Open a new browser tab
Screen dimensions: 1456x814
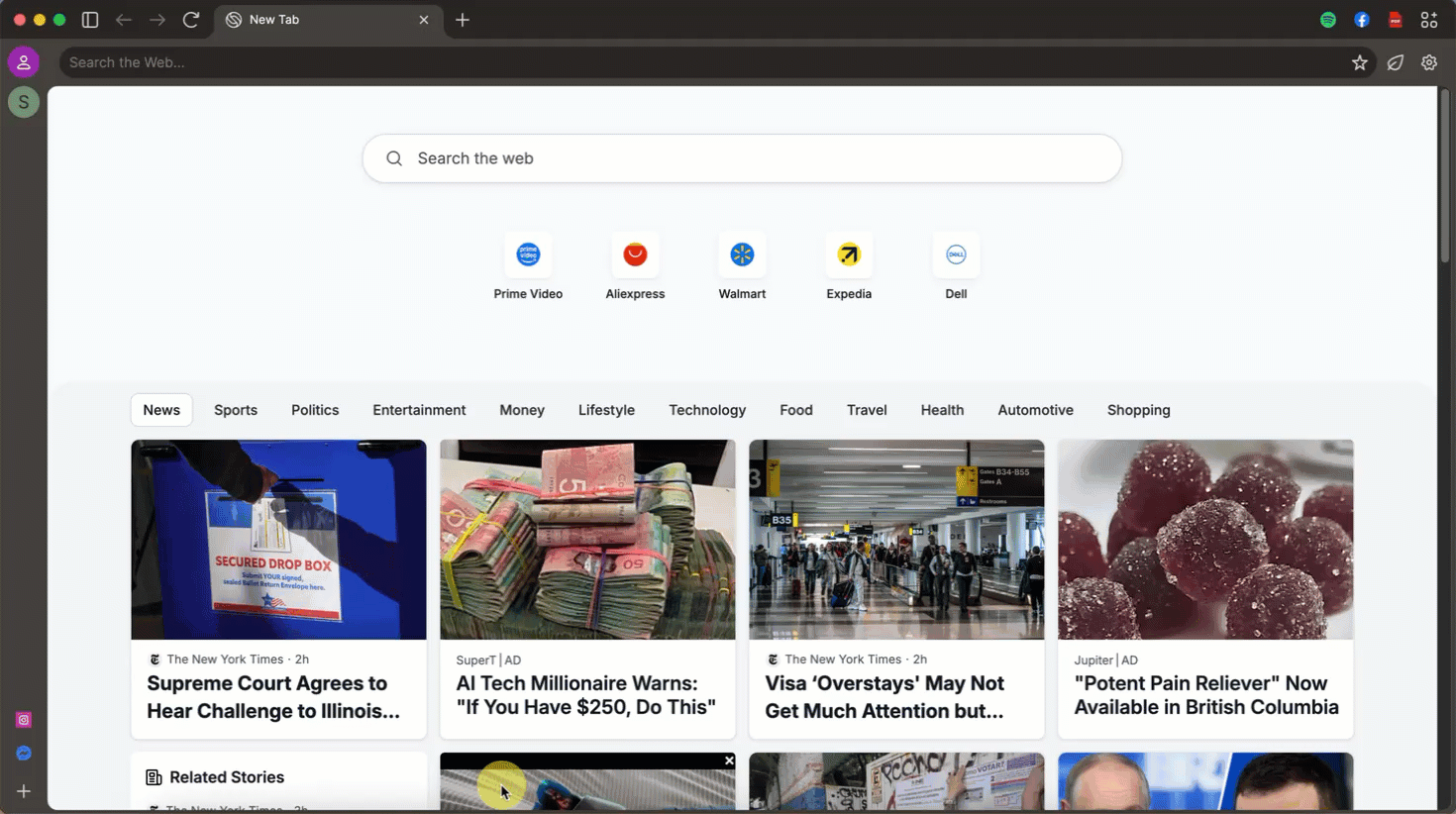tap(463, 20)
